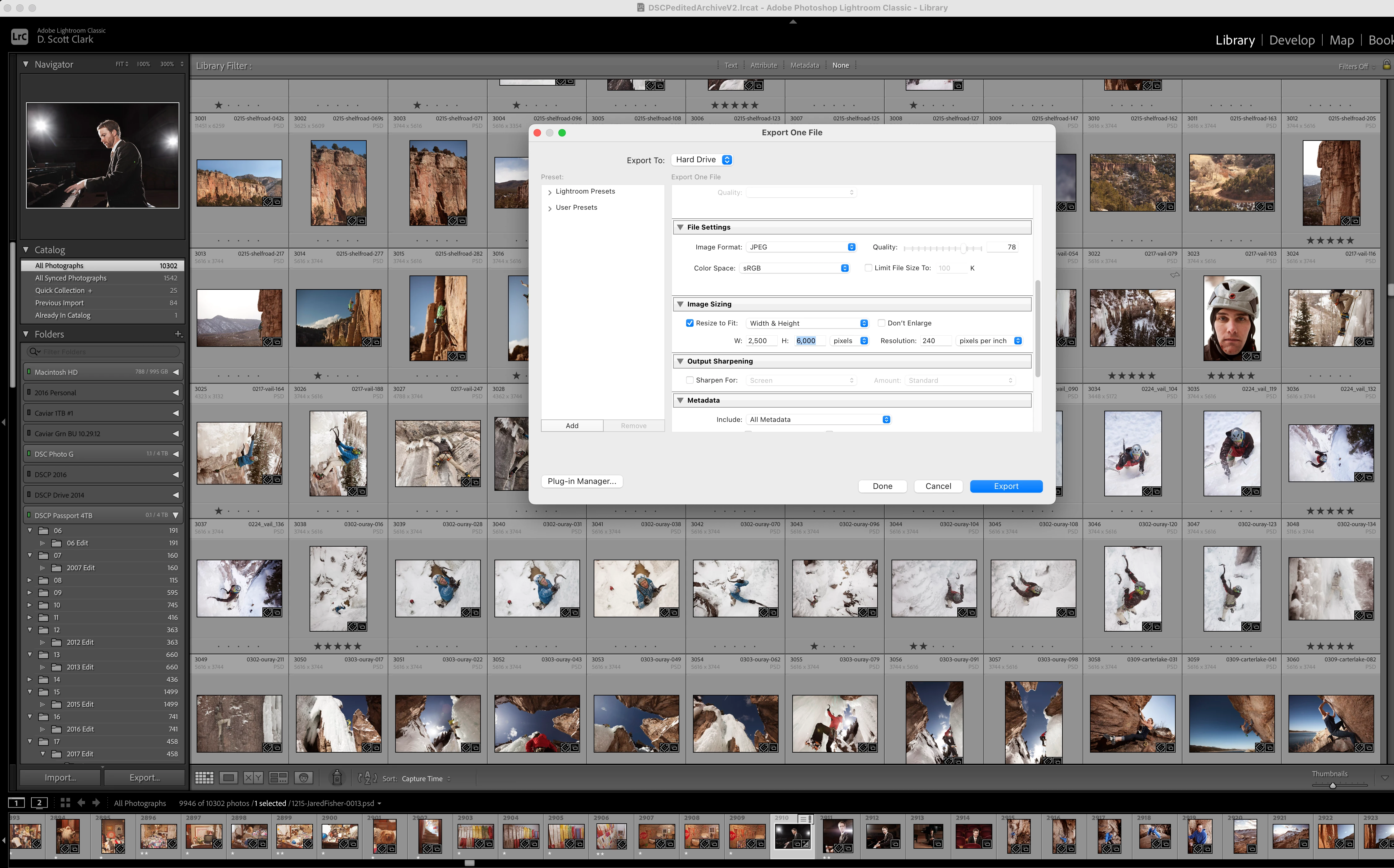Uncheck the Resize to Fit checkbox
The image size is (1394, 868).
(x=690, y=323)
